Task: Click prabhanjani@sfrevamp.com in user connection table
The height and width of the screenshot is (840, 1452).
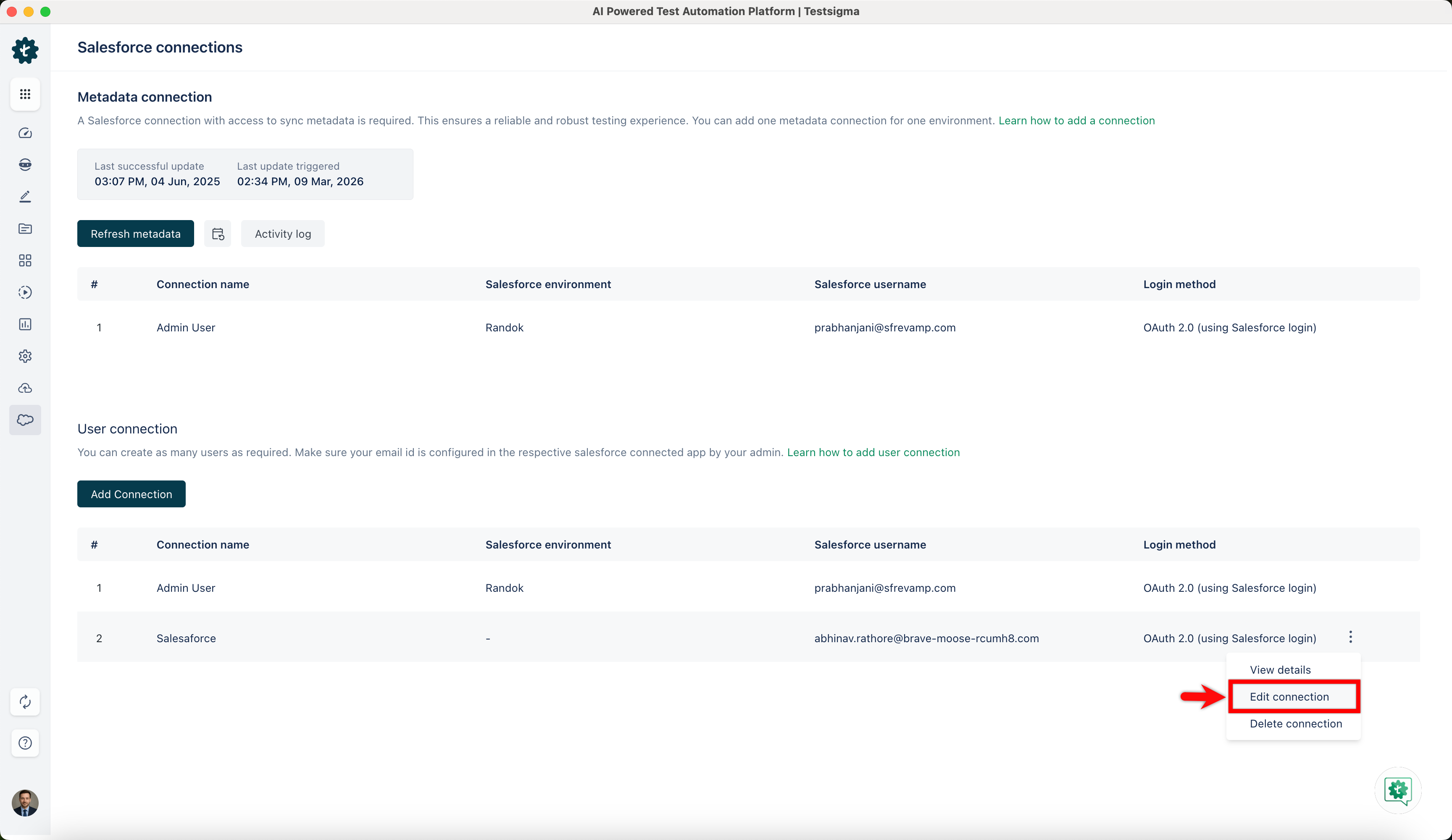Action: [x=884, y=588]
